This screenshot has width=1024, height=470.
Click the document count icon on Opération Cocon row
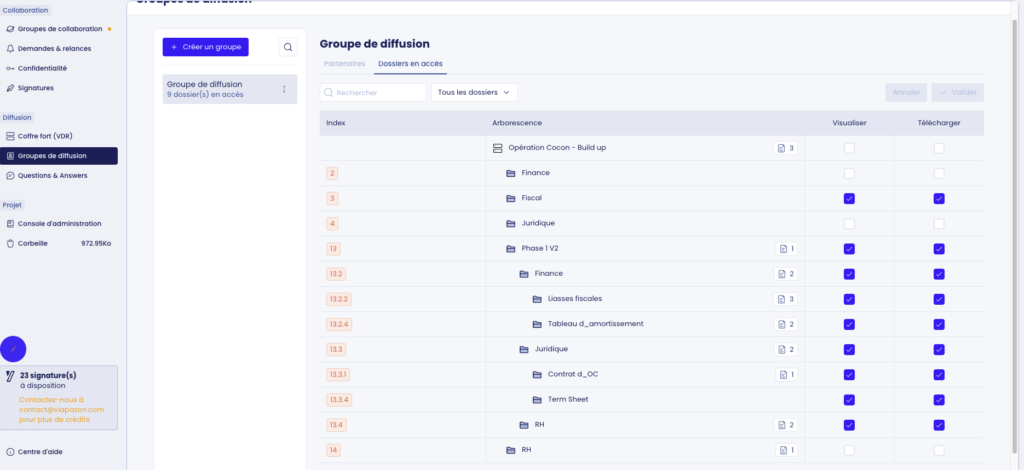(784, 148)
